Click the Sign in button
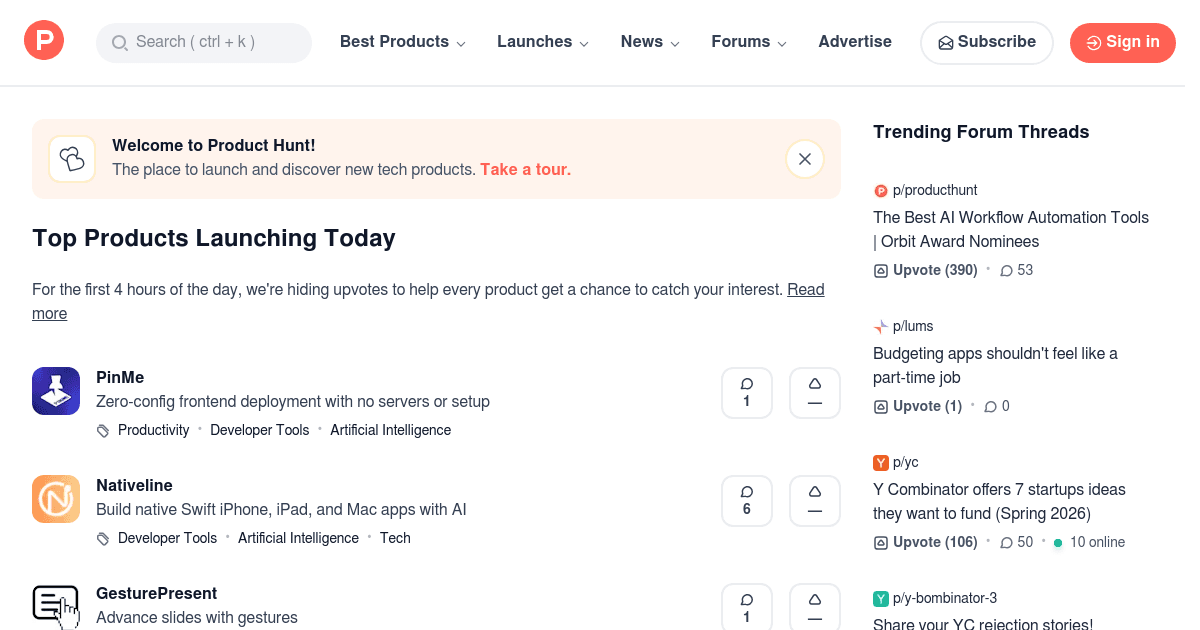 1122,42
